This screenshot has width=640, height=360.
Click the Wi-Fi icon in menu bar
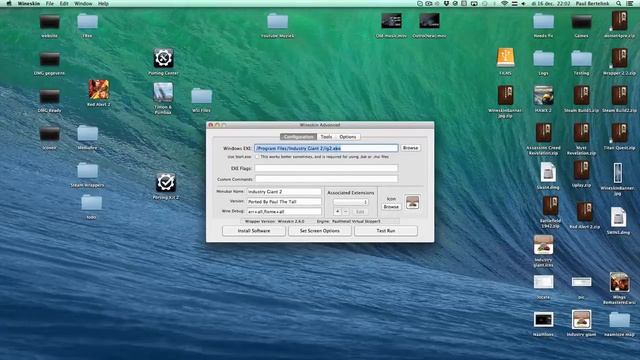[504, 3]
